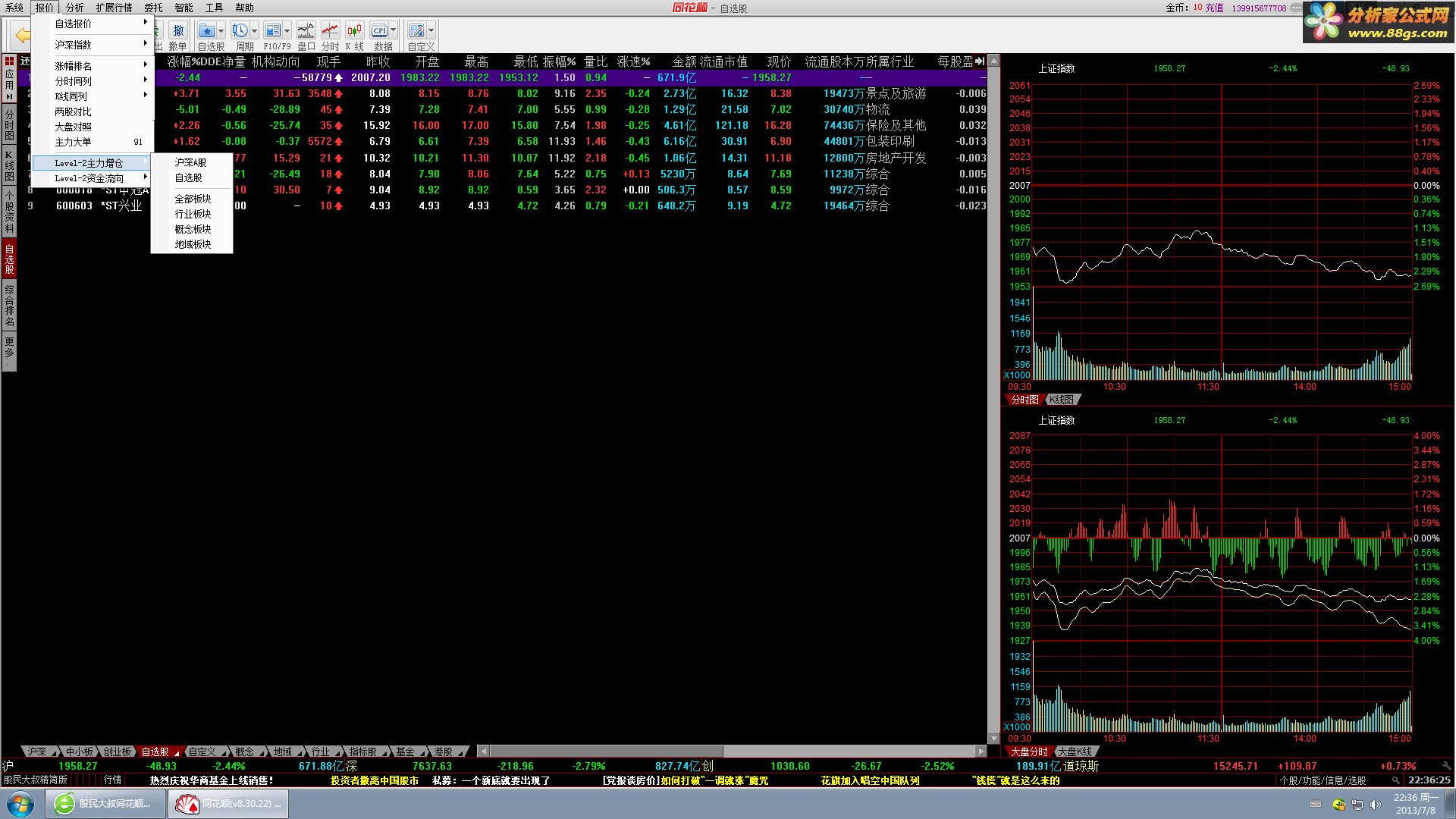Click the column scroll arrow icon after 每股盈
The height and width of the screenshot is (819, 1456).
(980, 61)
